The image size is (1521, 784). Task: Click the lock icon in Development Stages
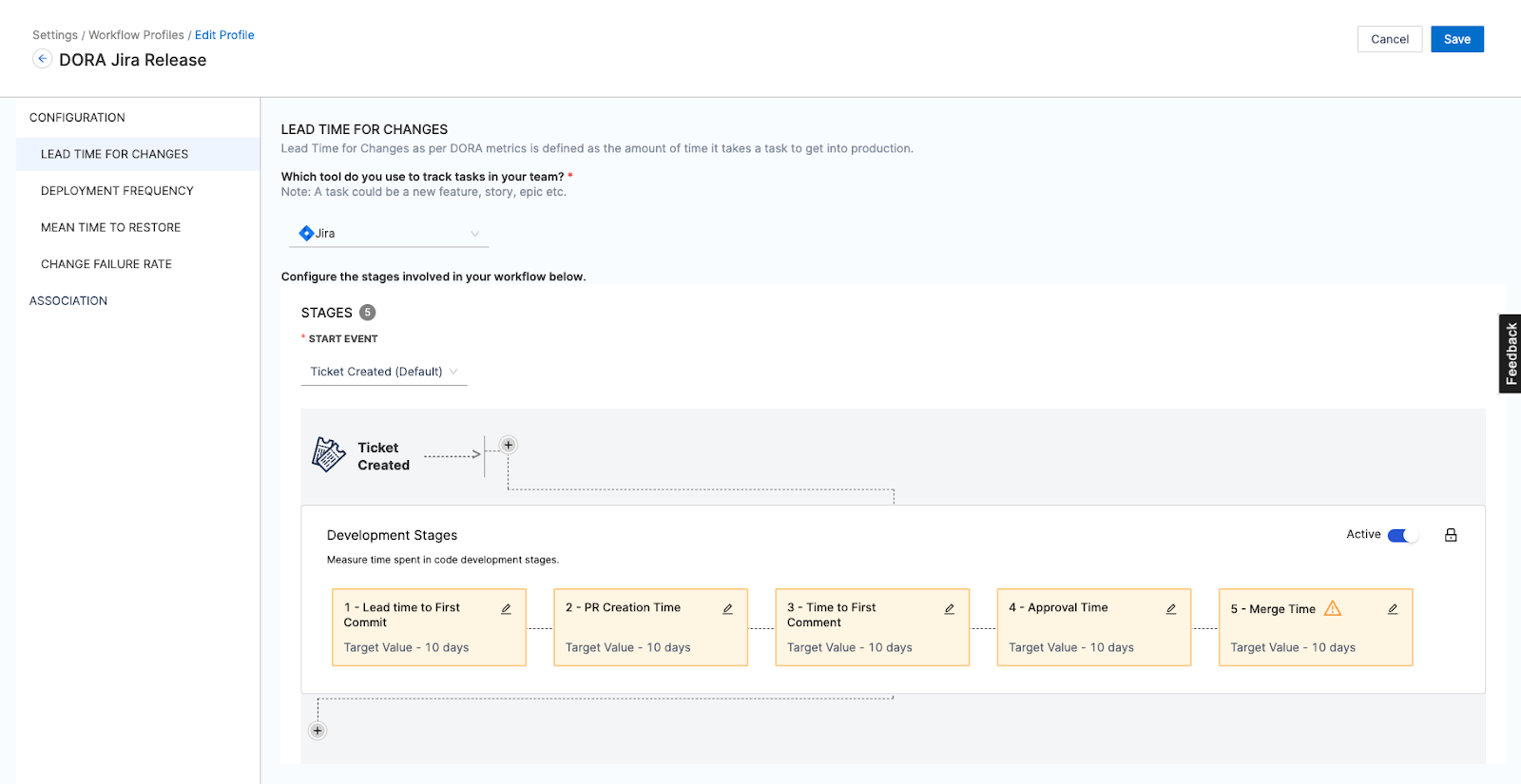1451,535
